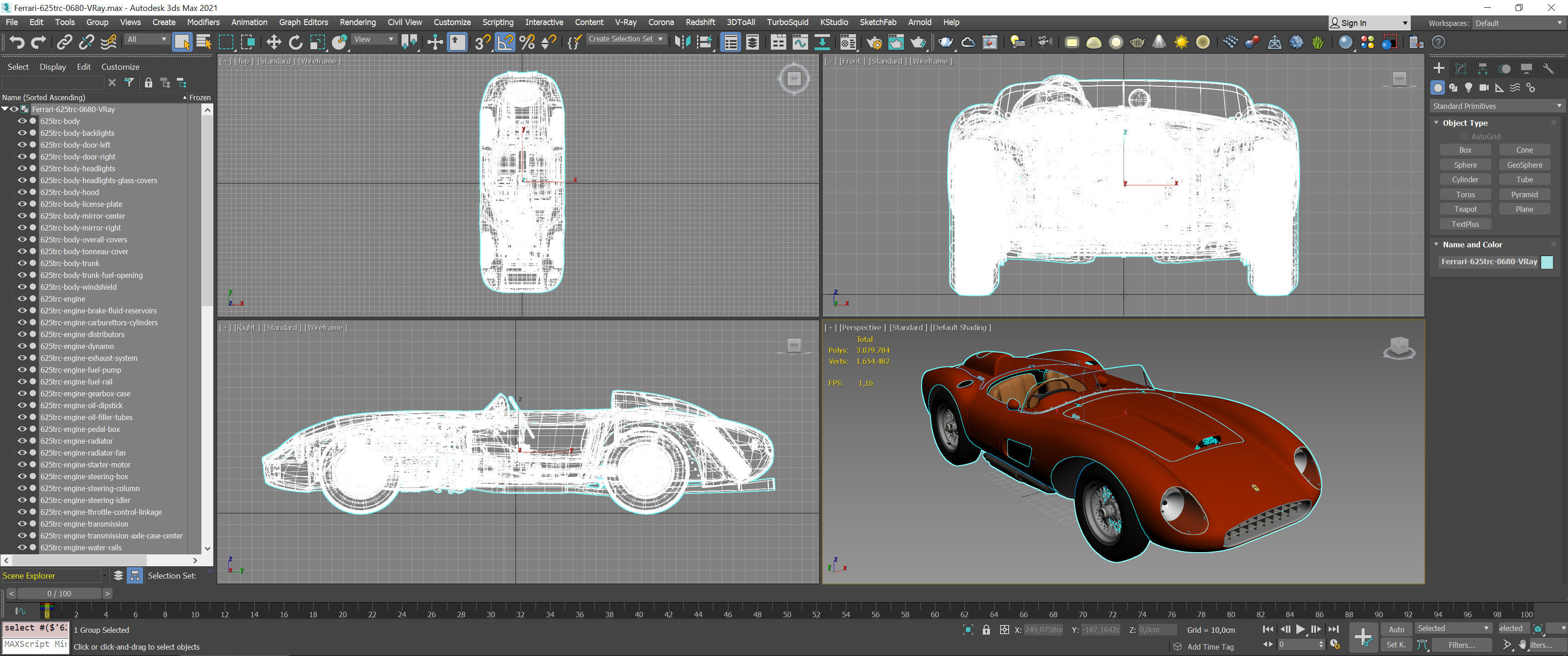
Task: Activate the Select Object tool
Action: [182, 42]
